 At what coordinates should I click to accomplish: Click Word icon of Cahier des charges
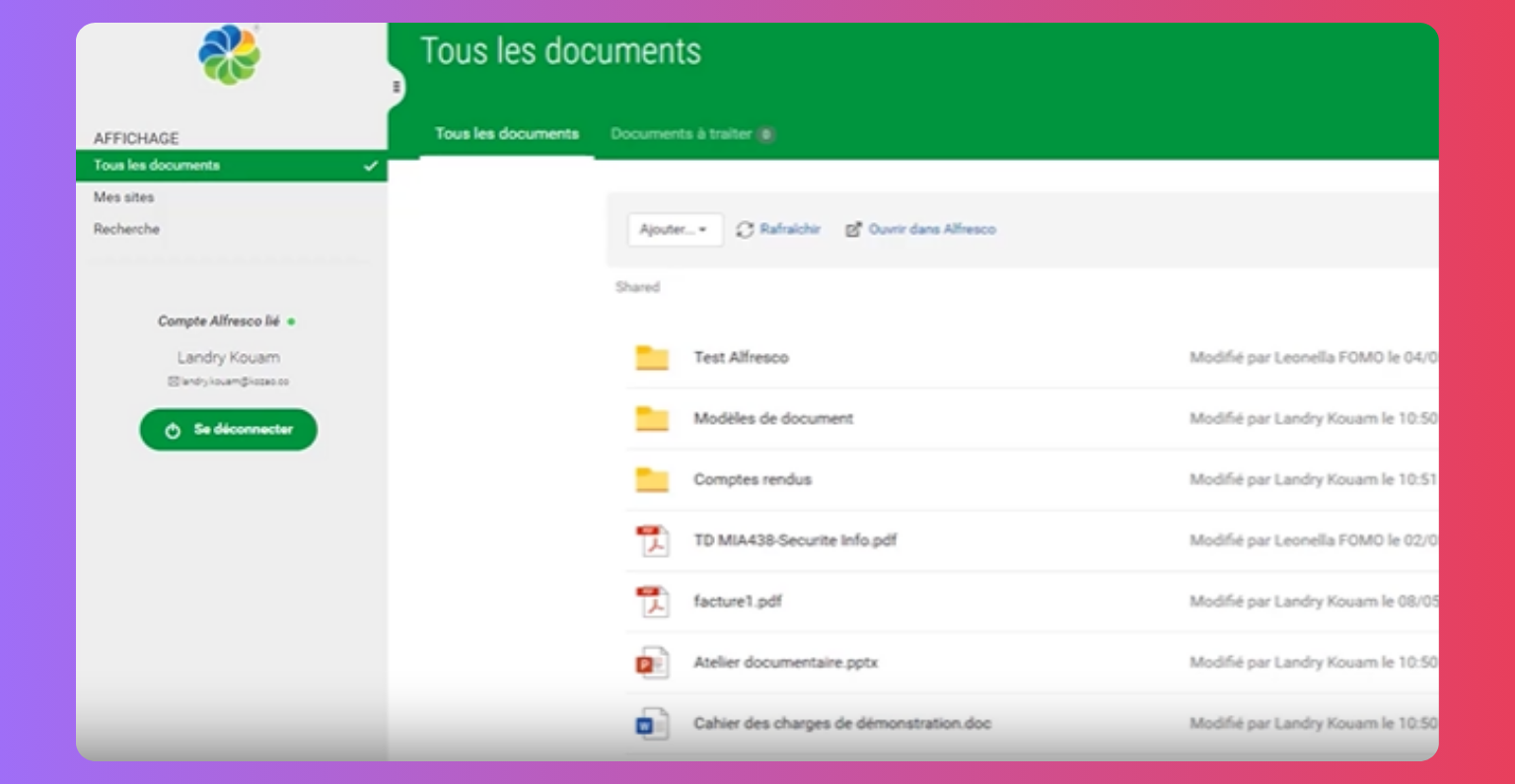(x=652, y=724)
